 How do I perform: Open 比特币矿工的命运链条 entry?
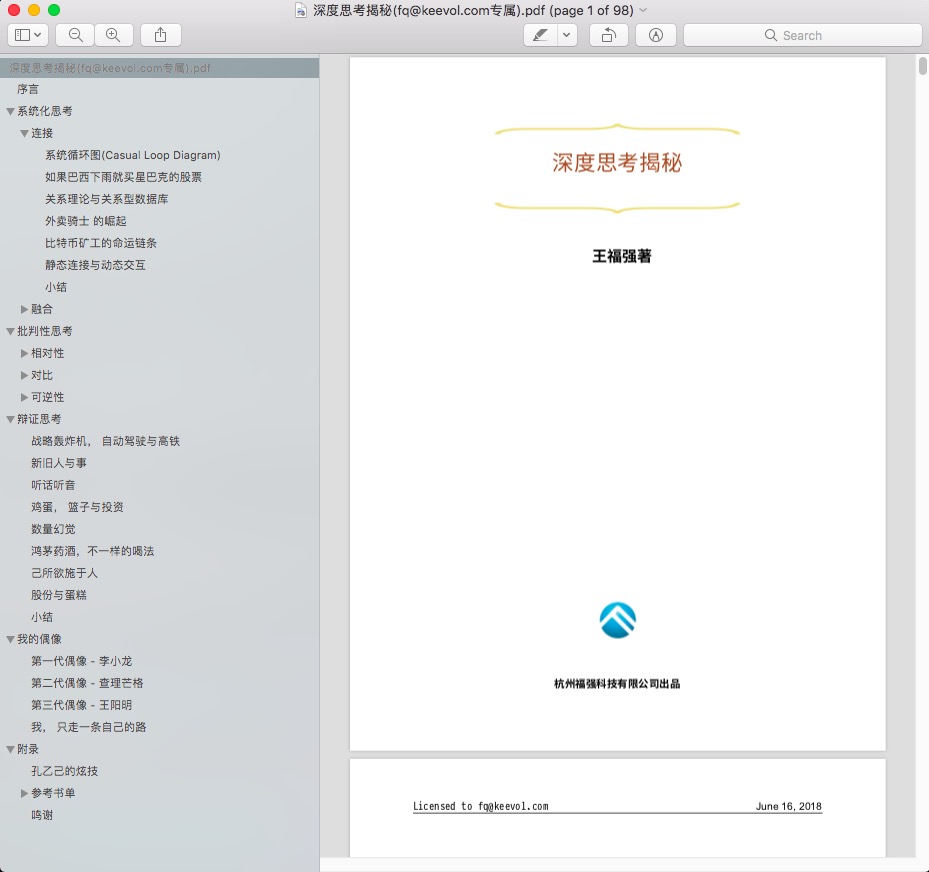101,243
